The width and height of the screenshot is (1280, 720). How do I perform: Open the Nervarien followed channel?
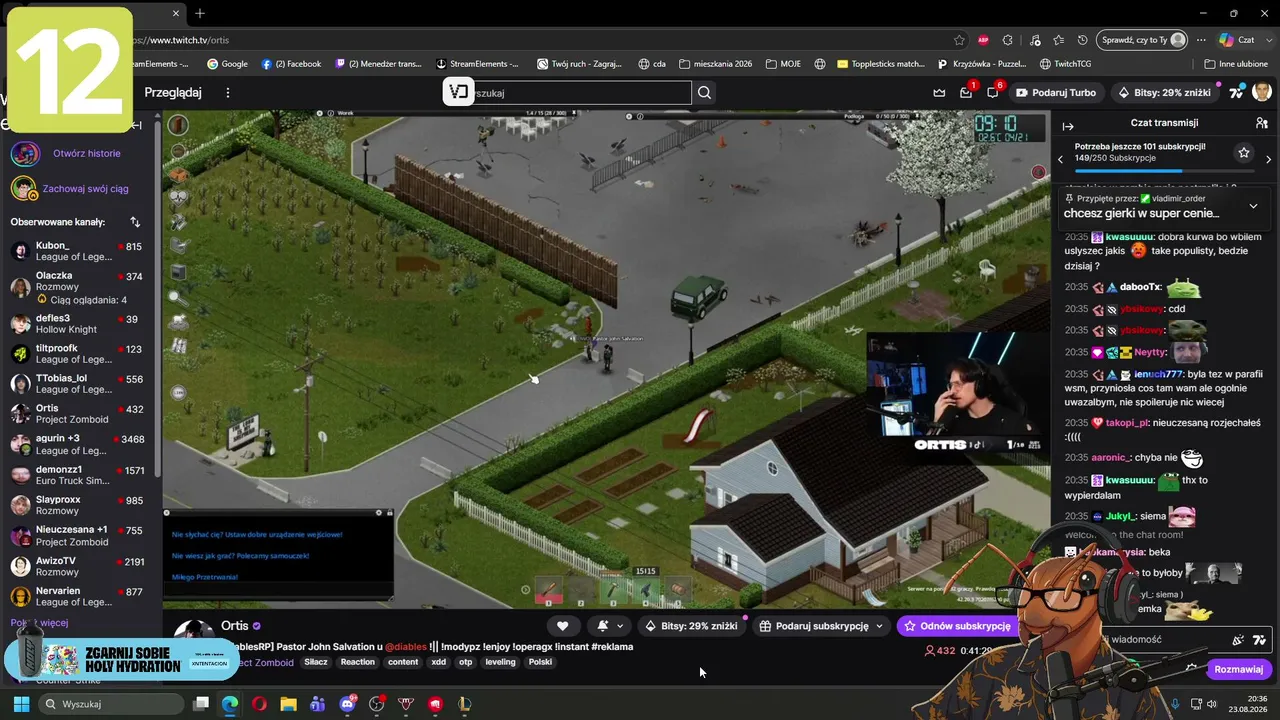[x=80, y=597]
